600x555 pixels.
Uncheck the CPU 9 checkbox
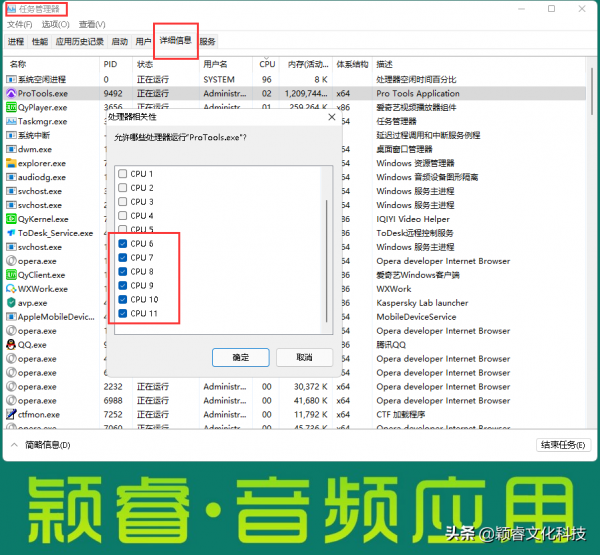point(122,286)
